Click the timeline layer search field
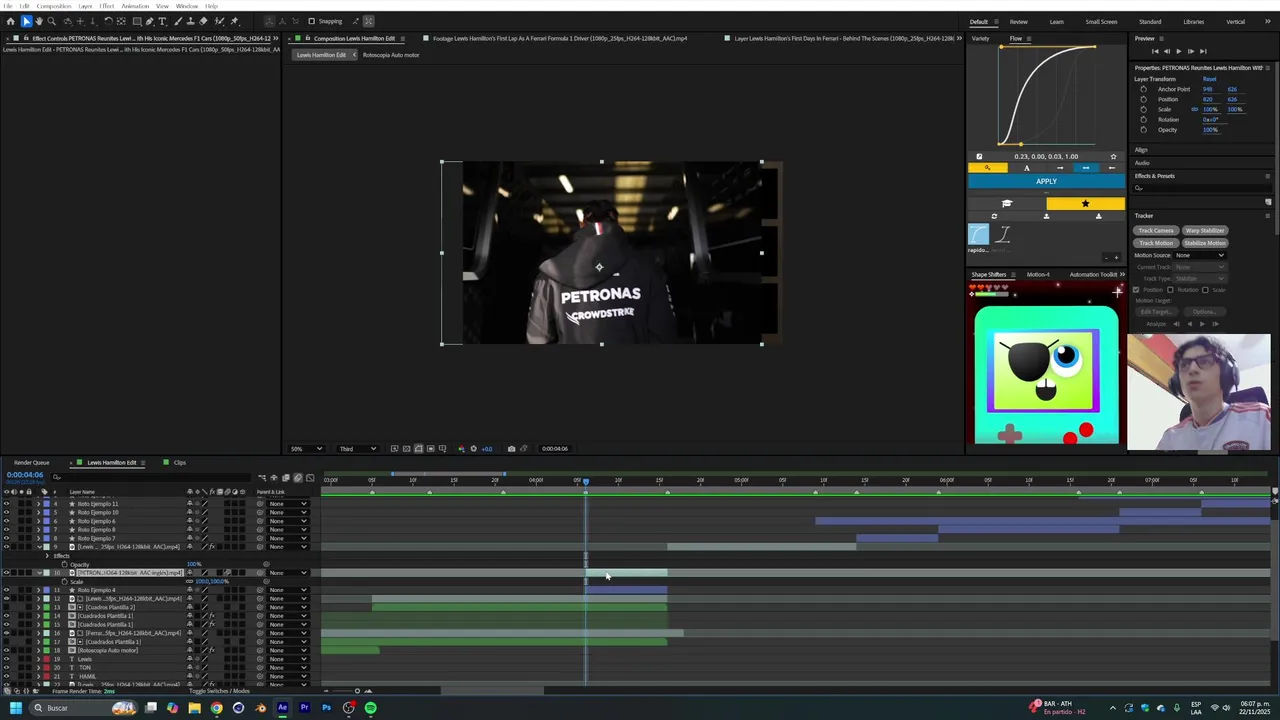 coord(150,478)
